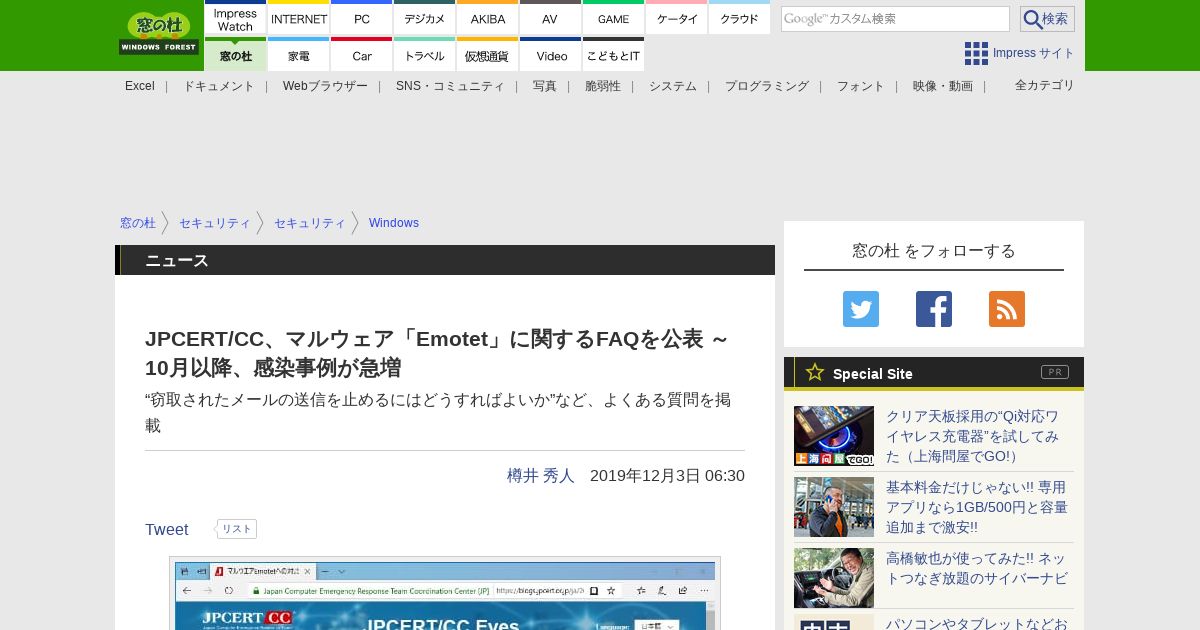Open the システム category
Screen dimensions: 1200x630
tap(673, 86)
